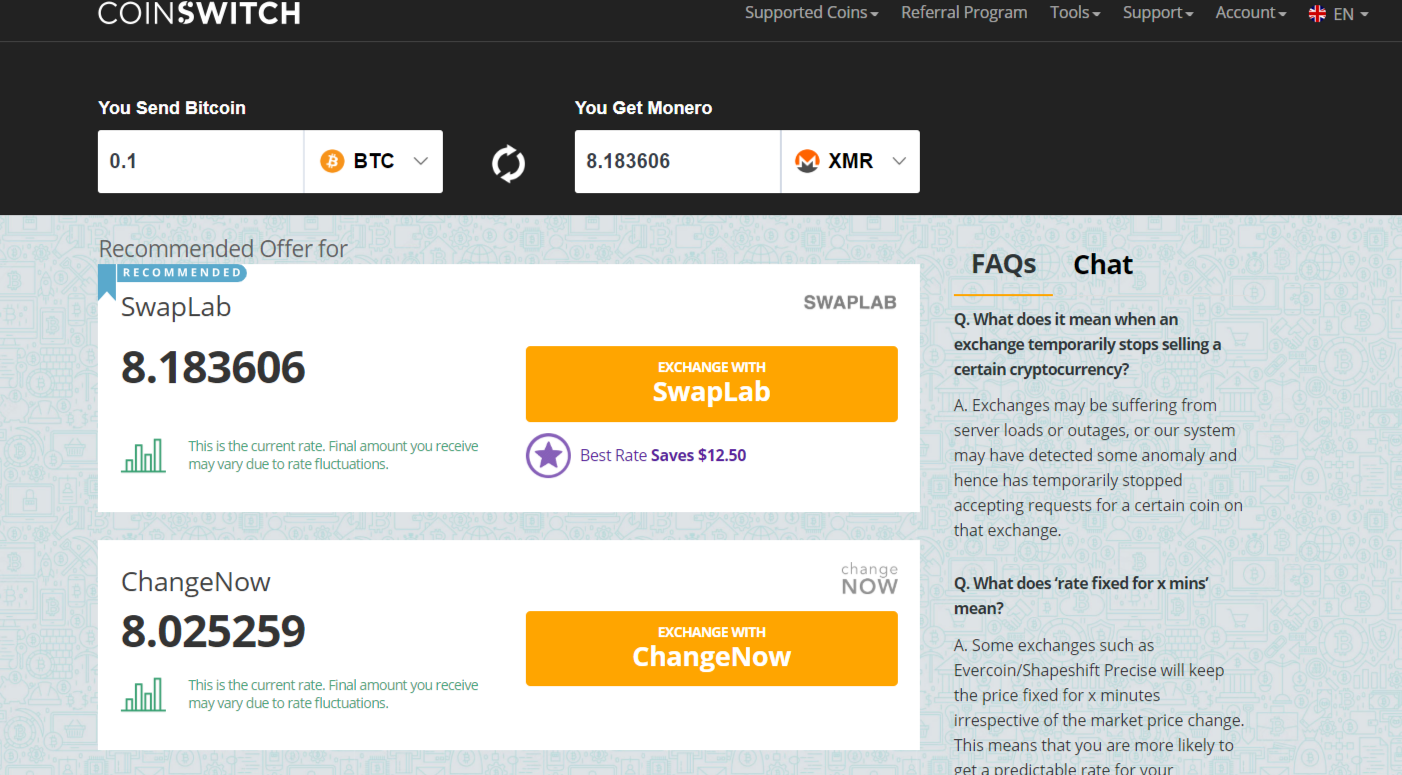Click Exchange with SwapLab button
Viewport: 1402px width, 775px height.
712,384
